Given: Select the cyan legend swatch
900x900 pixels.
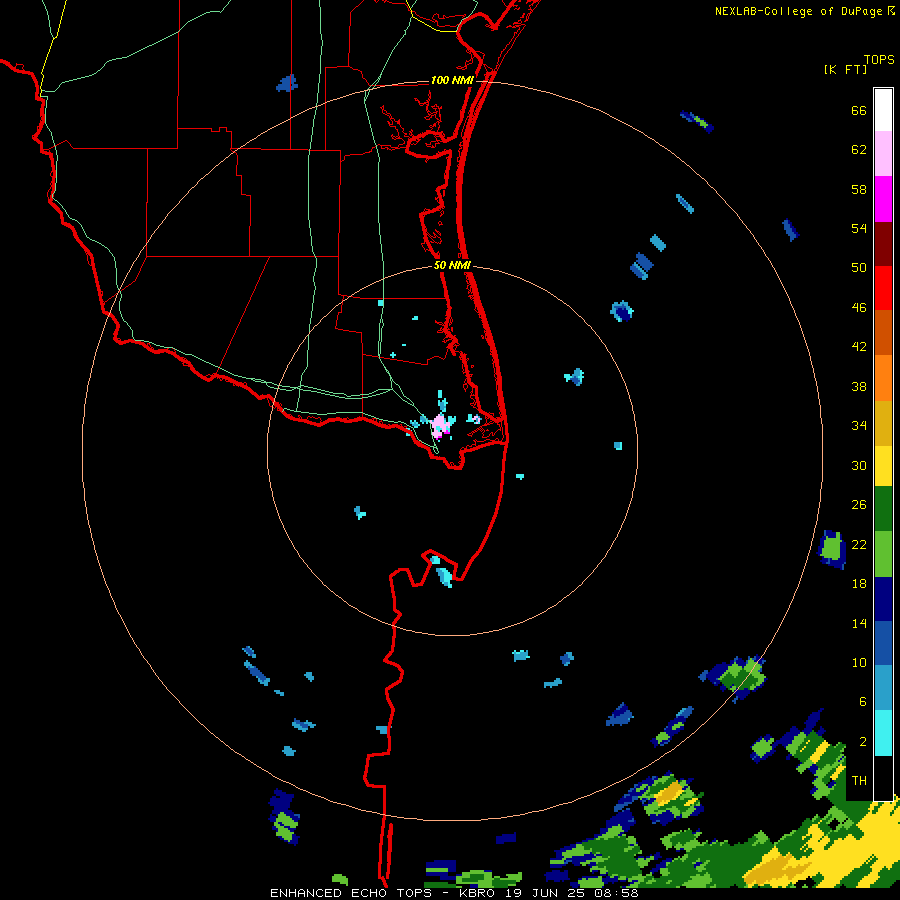Looking at the screenshot, I should point(883,732).
